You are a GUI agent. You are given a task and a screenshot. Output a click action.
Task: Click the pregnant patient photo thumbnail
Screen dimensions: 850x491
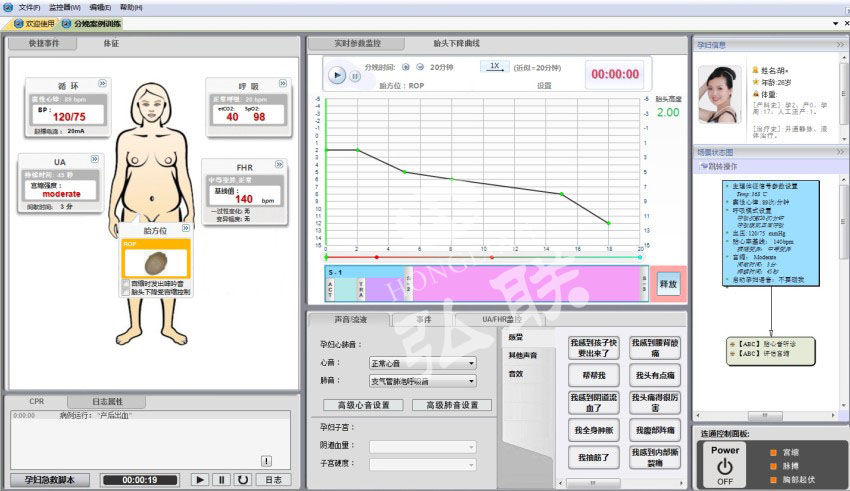719,94
